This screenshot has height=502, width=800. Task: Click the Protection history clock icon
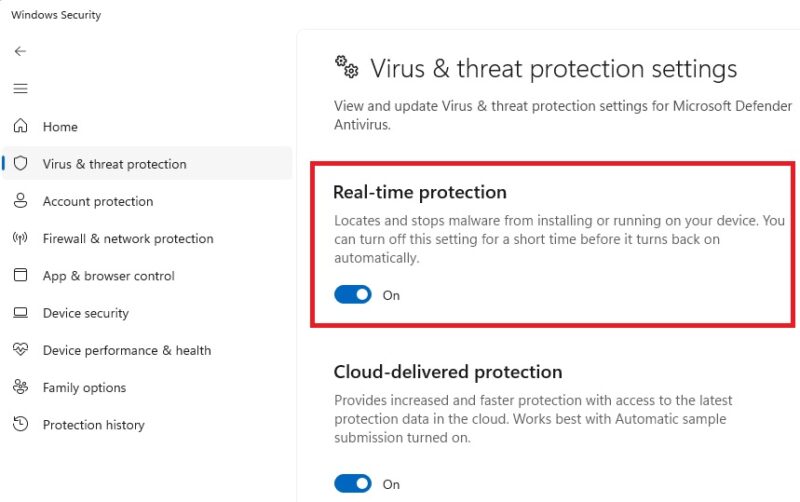[x=20, y=424]
